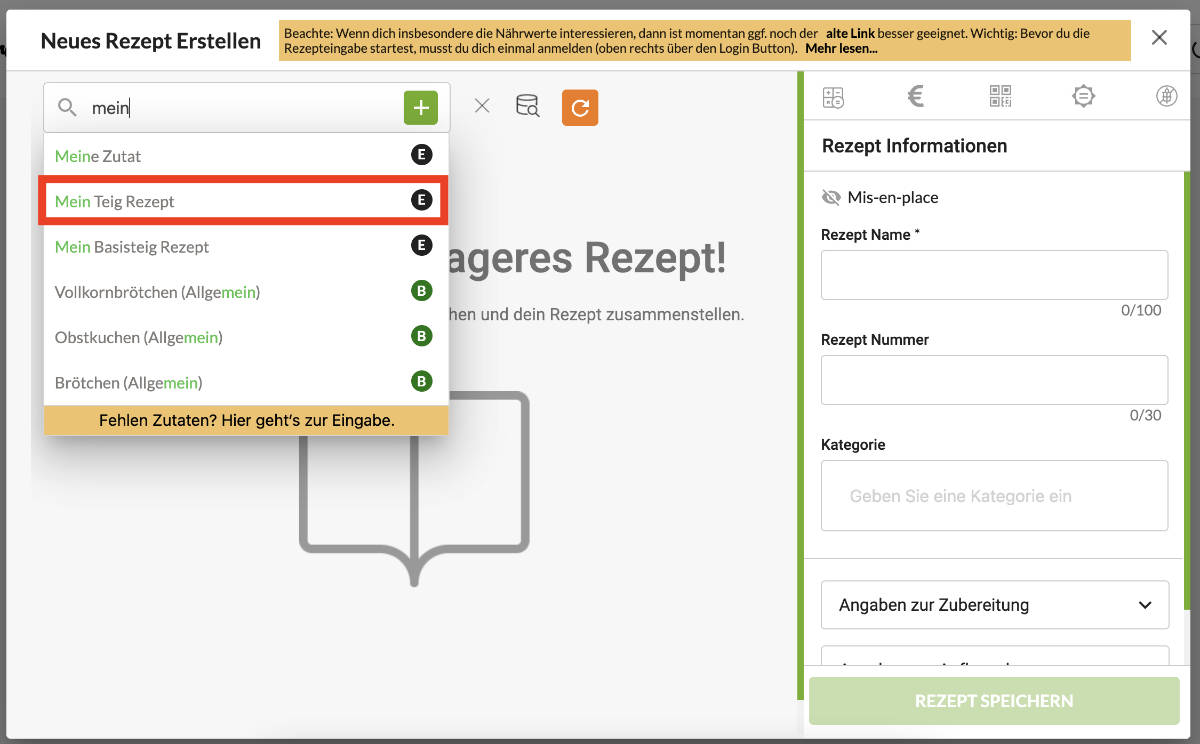
Task: Follow the Mehr lesen link
Action: (841, 48)
